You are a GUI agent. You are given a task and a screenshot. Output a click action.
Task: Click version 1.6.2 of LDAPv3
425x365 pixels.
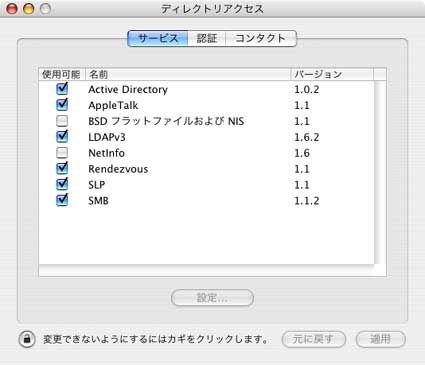[x=307, y=137]
